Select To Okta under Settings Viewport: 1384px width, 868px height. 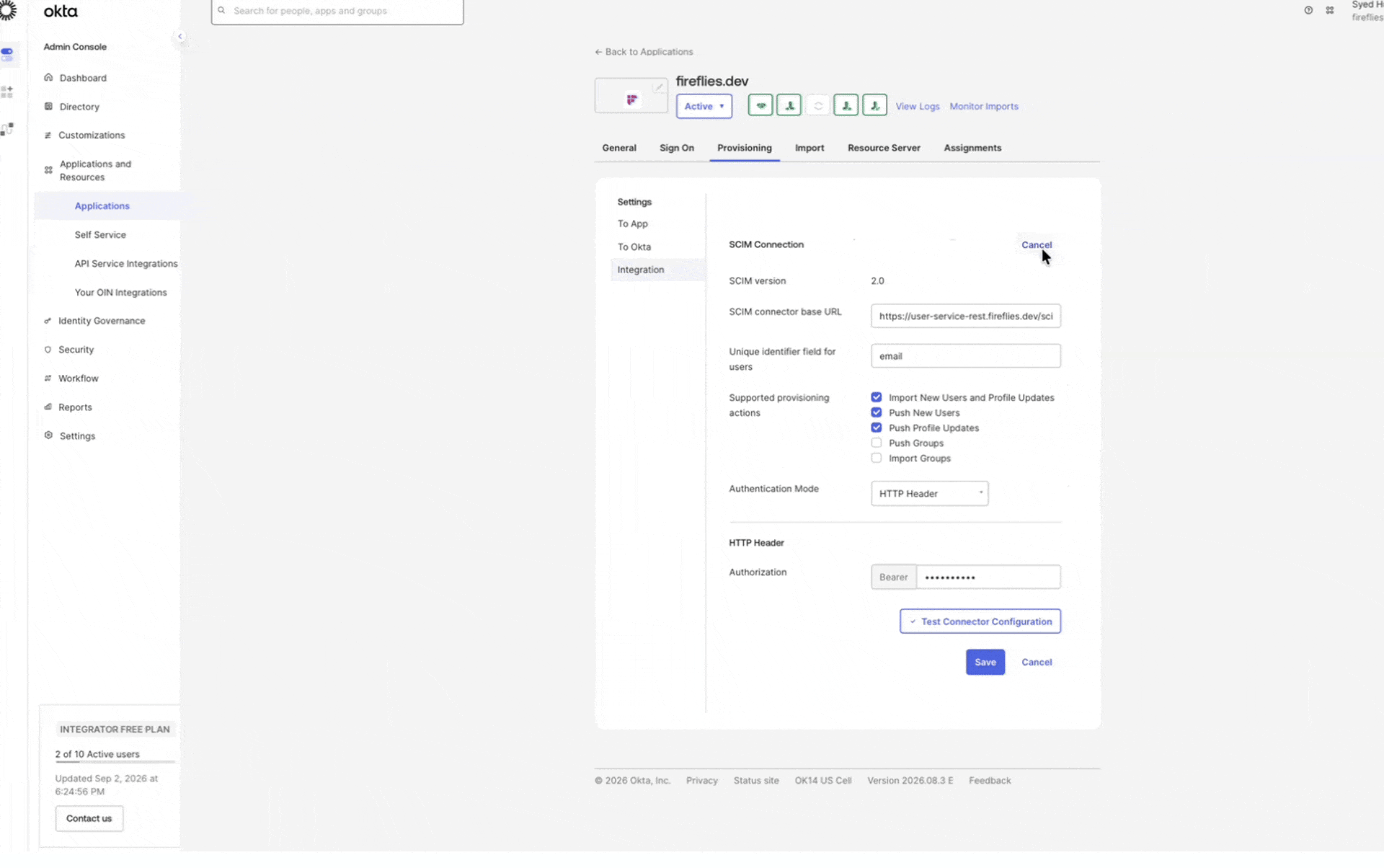pyautogui.click(x=634, y=247)
